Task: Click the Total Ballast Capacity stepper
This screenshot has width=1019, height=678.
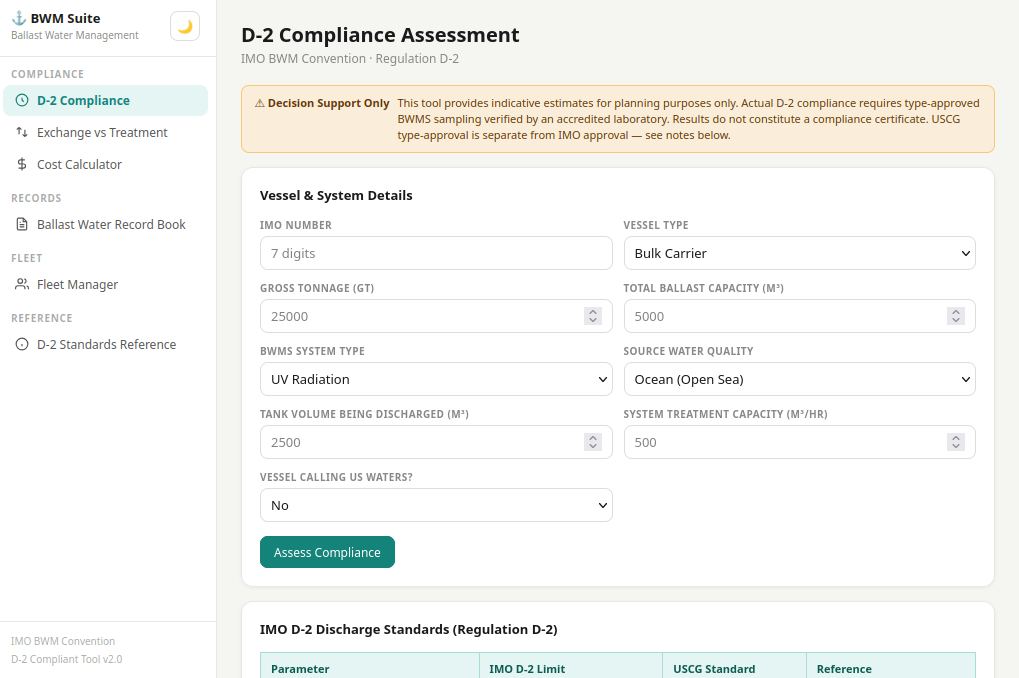Action: pos(956,316)
